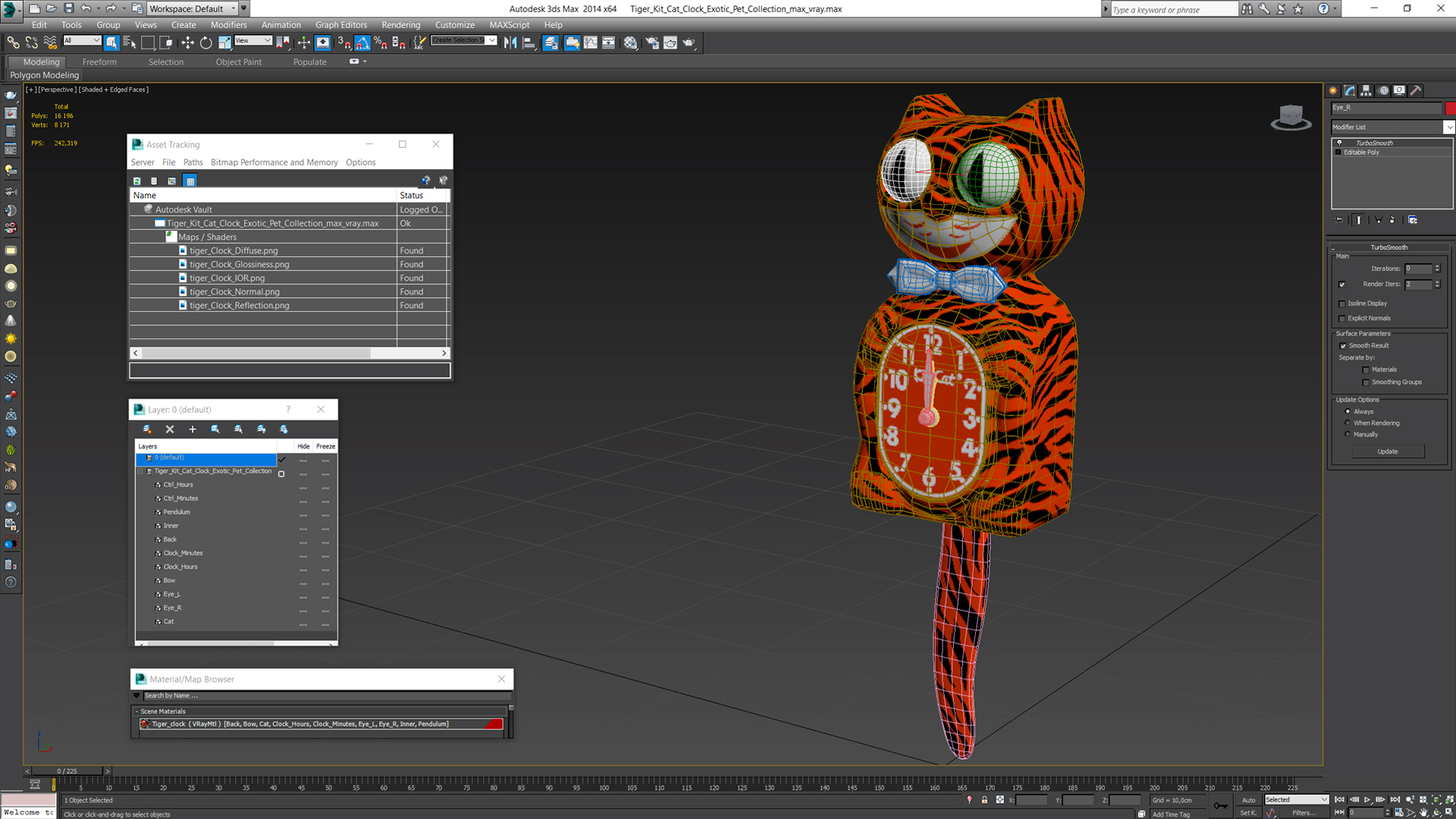Select the Select and Link tool
Screen dimensions: 1456x819
click(x=13, y=42)
